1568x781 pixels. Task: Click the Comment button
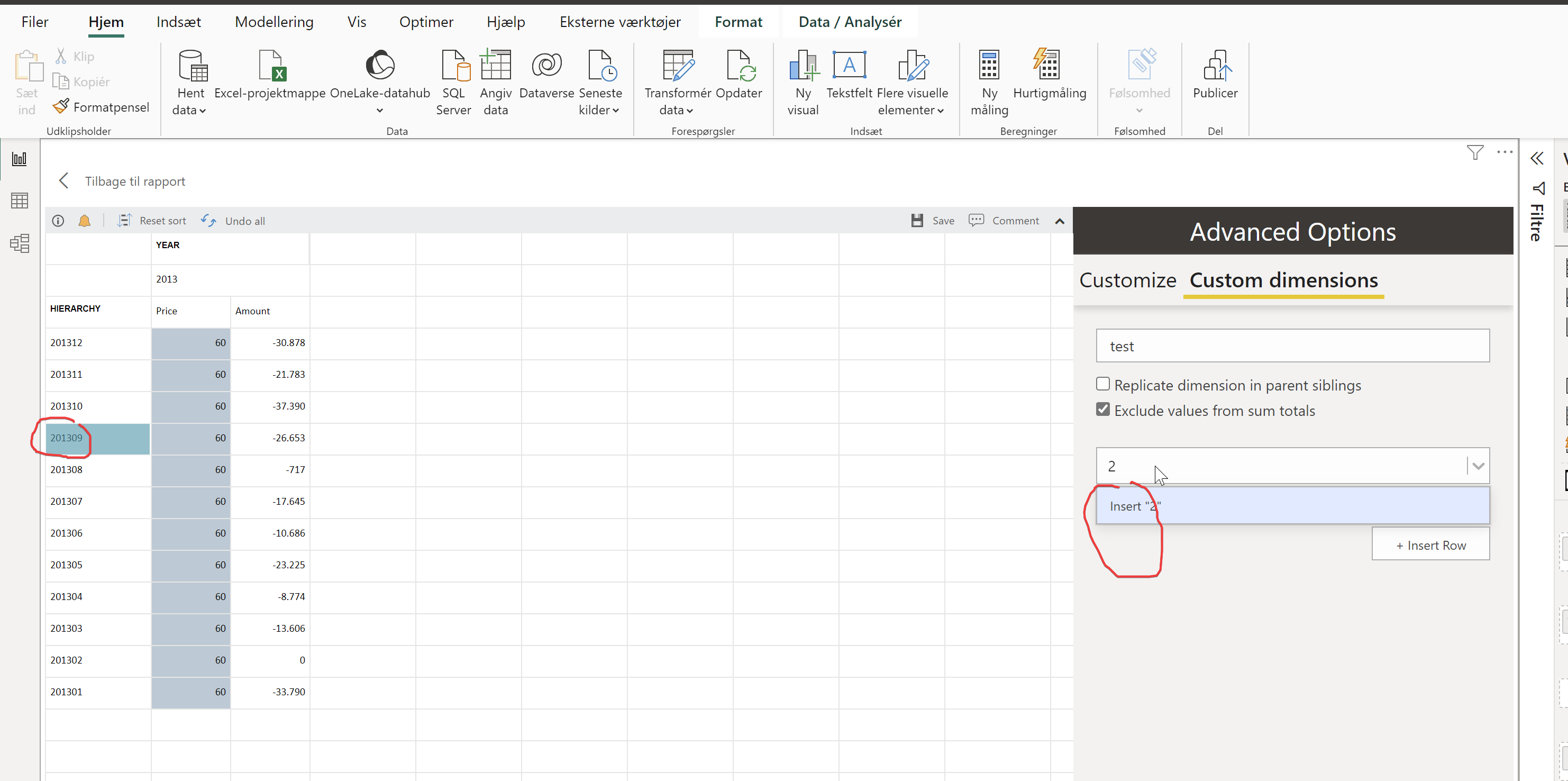click(x=1004, y=220)
